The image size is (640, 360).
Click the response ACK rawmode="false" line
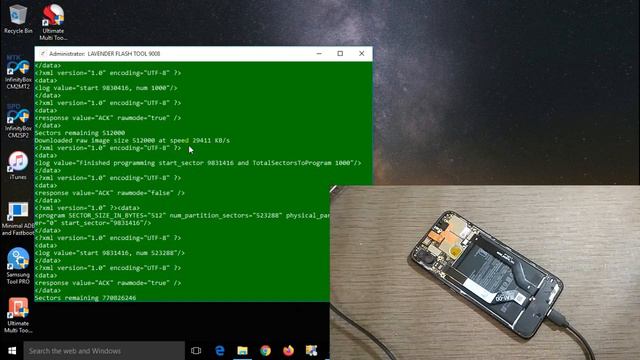[x=109, y=193]
